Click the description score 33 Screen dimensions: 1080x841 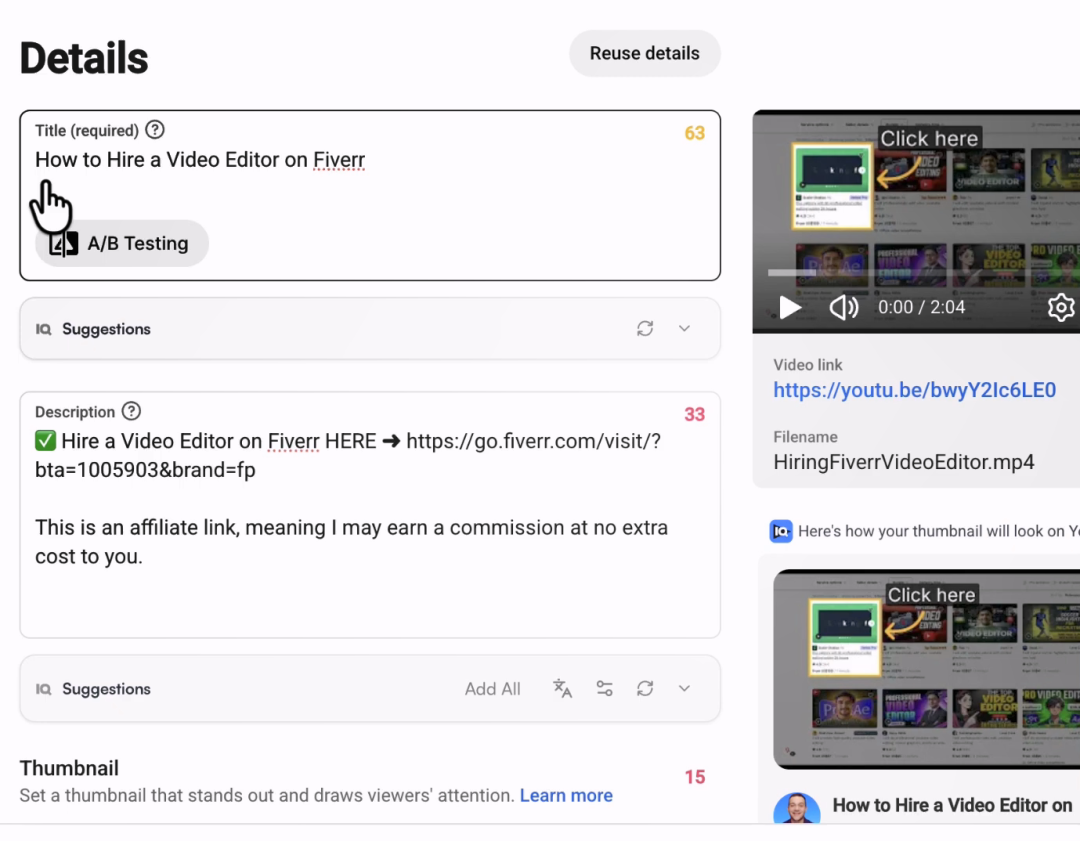click(694, 415)
